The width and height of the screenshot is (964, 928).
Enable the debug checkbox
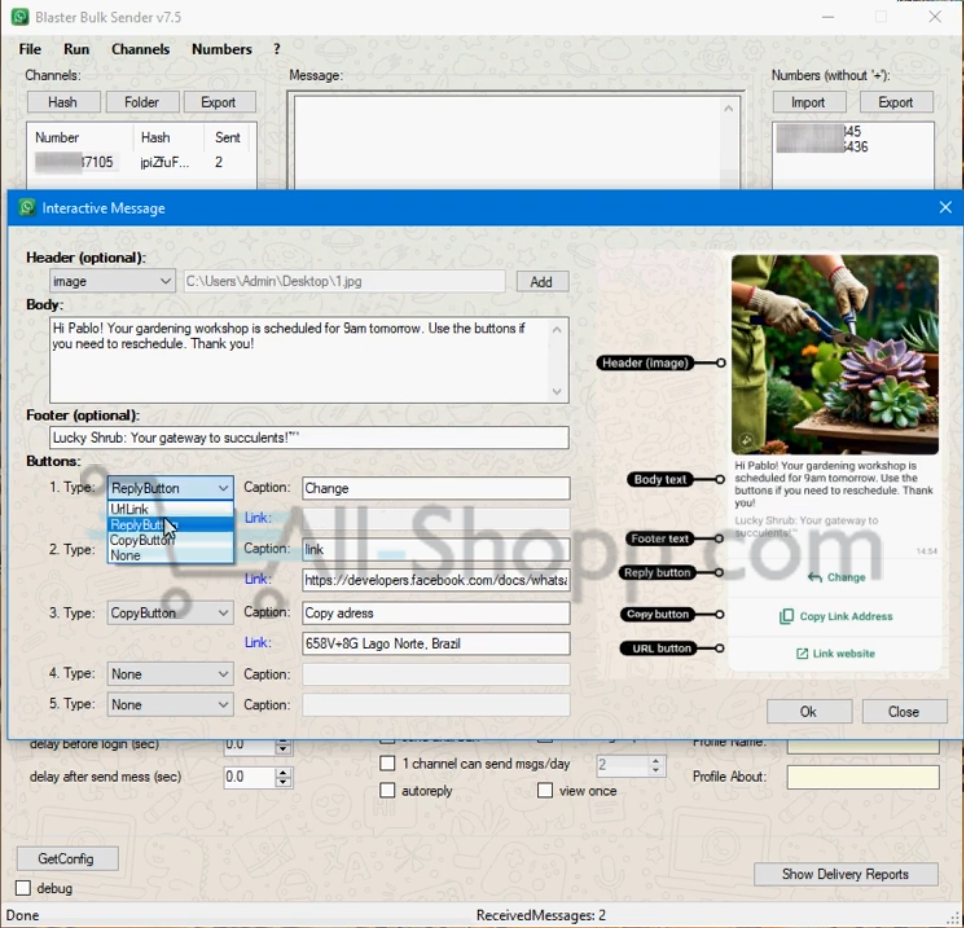pyautogui.click(x=24, y=888)
